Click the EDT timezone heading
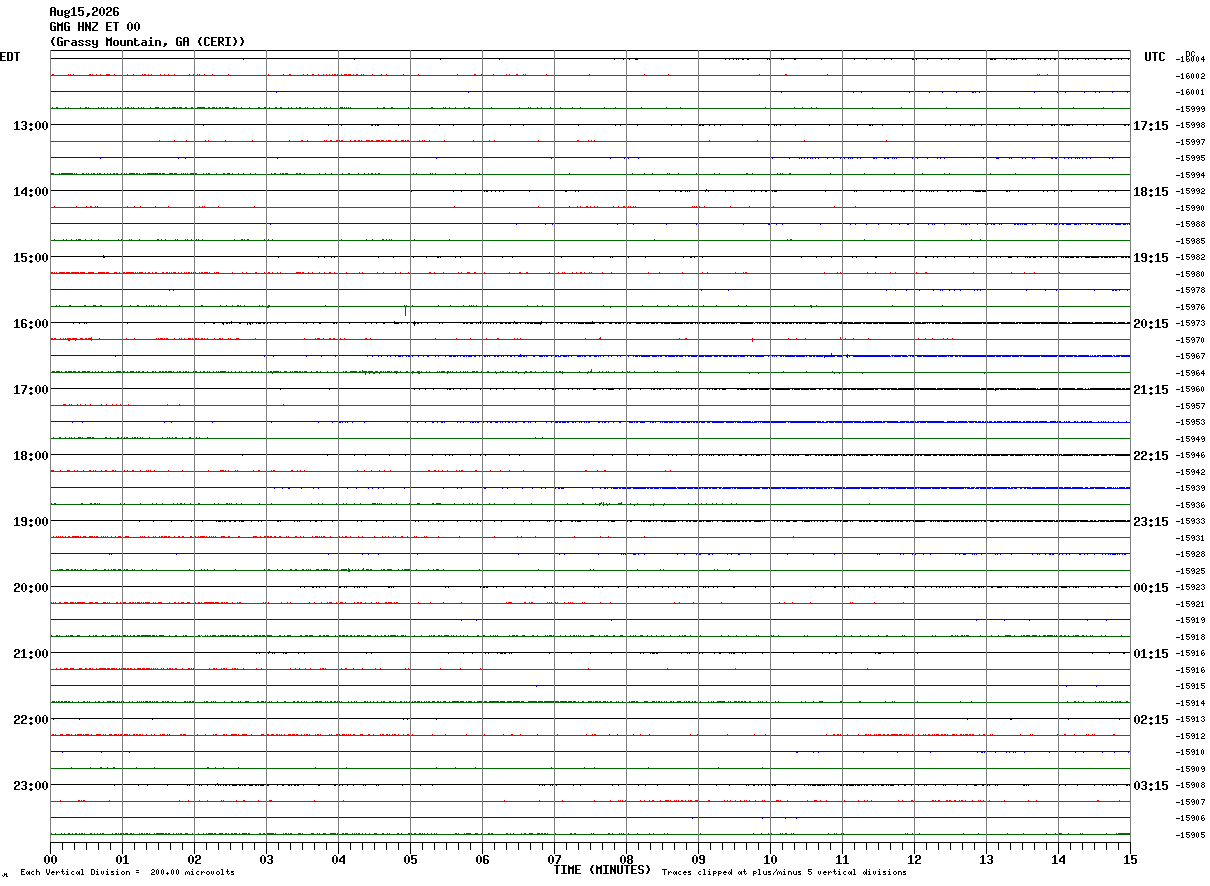The height and width of the screenshot is (886, 1210). [x=10, y=57]
